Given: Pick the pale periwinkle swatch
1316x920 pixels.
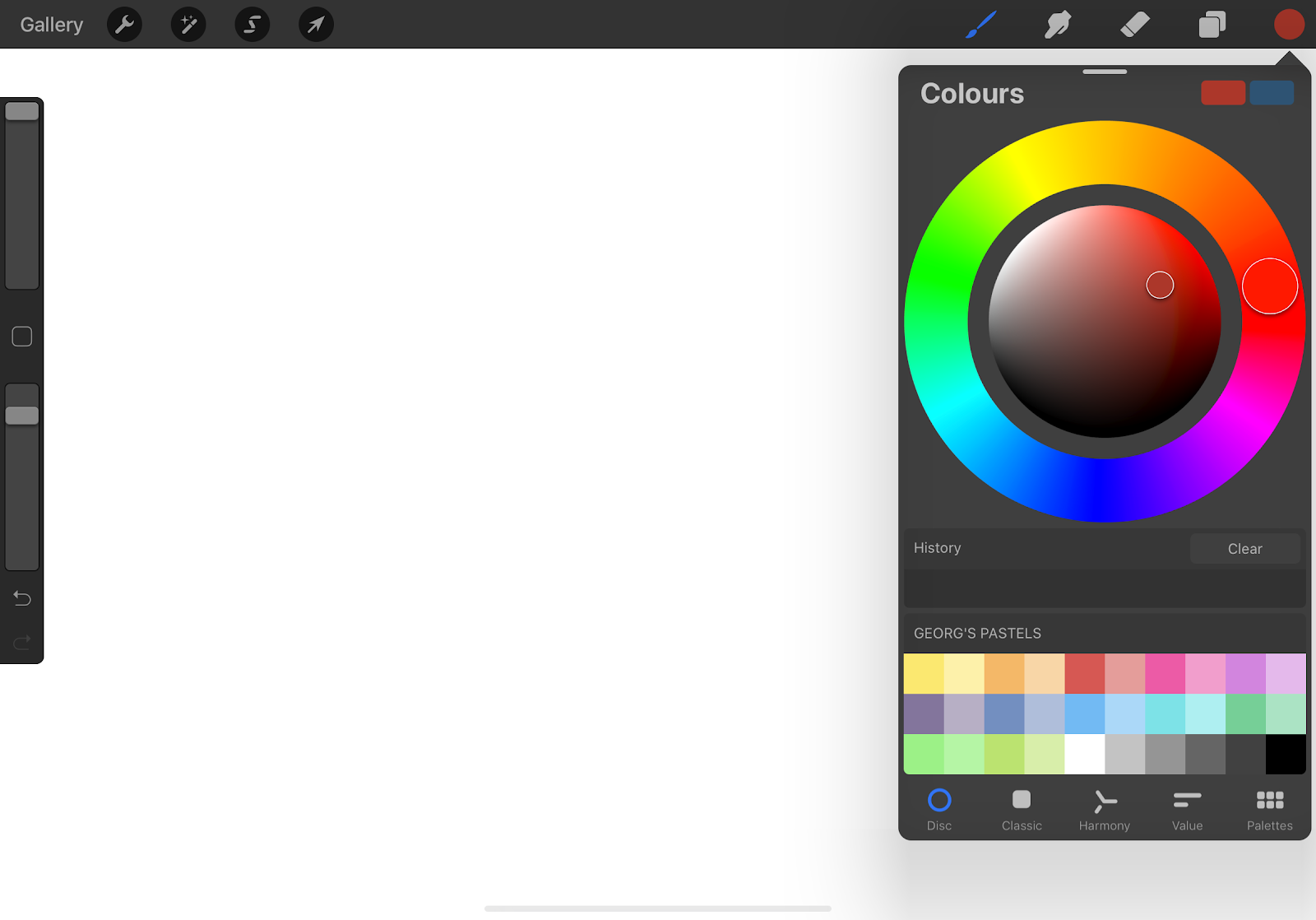Looking at the screenshot, I should tap(1045, 714).
